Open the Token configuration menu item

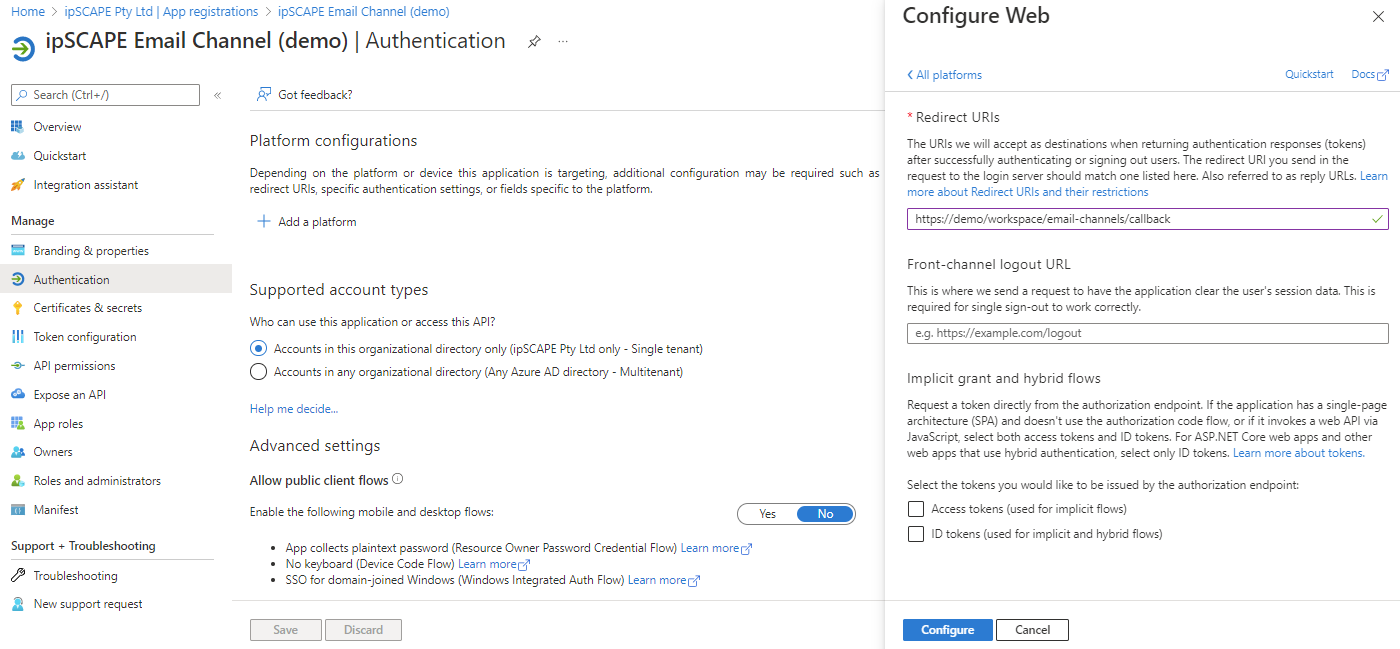[84, 337]
